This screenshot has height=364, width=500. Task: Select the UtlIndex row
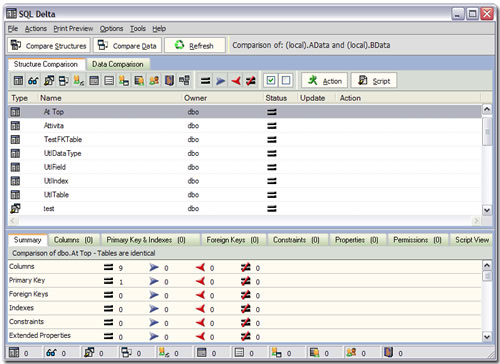[x=245, y=181]
